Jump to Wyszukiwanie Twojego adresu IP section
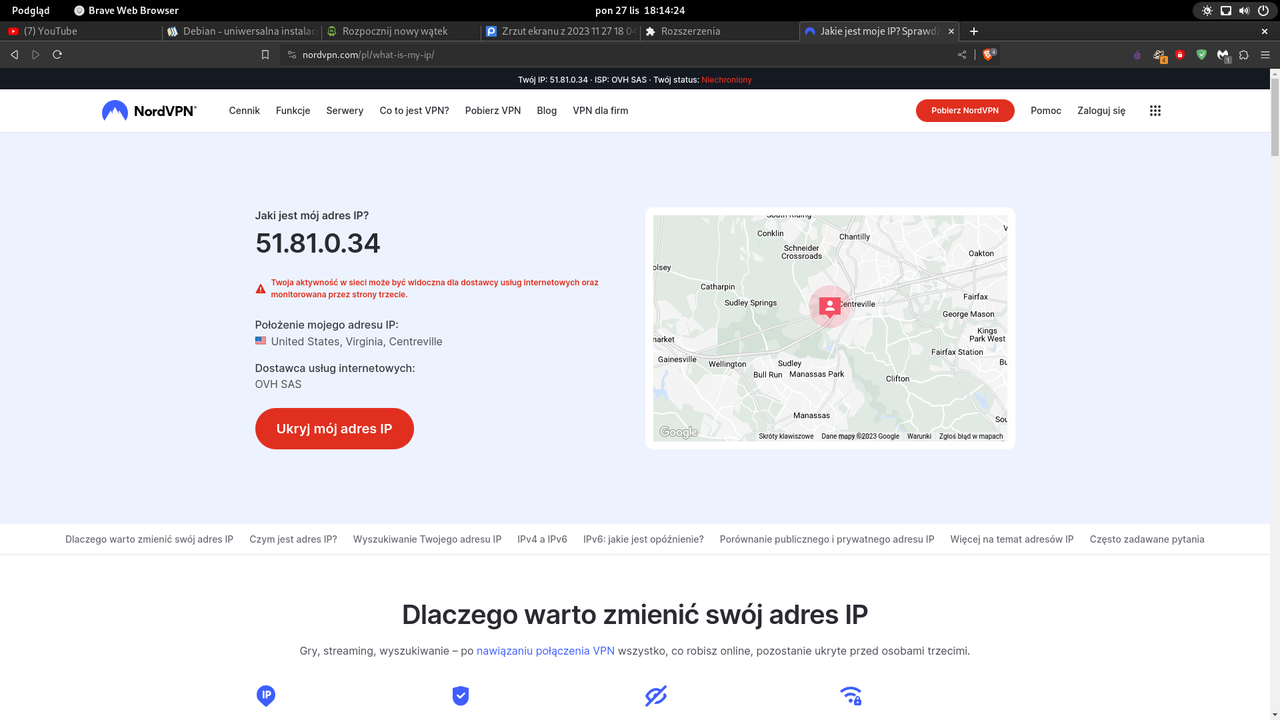Image resolution: width=1280 pixels, height=720 pixels. (427, 539)
